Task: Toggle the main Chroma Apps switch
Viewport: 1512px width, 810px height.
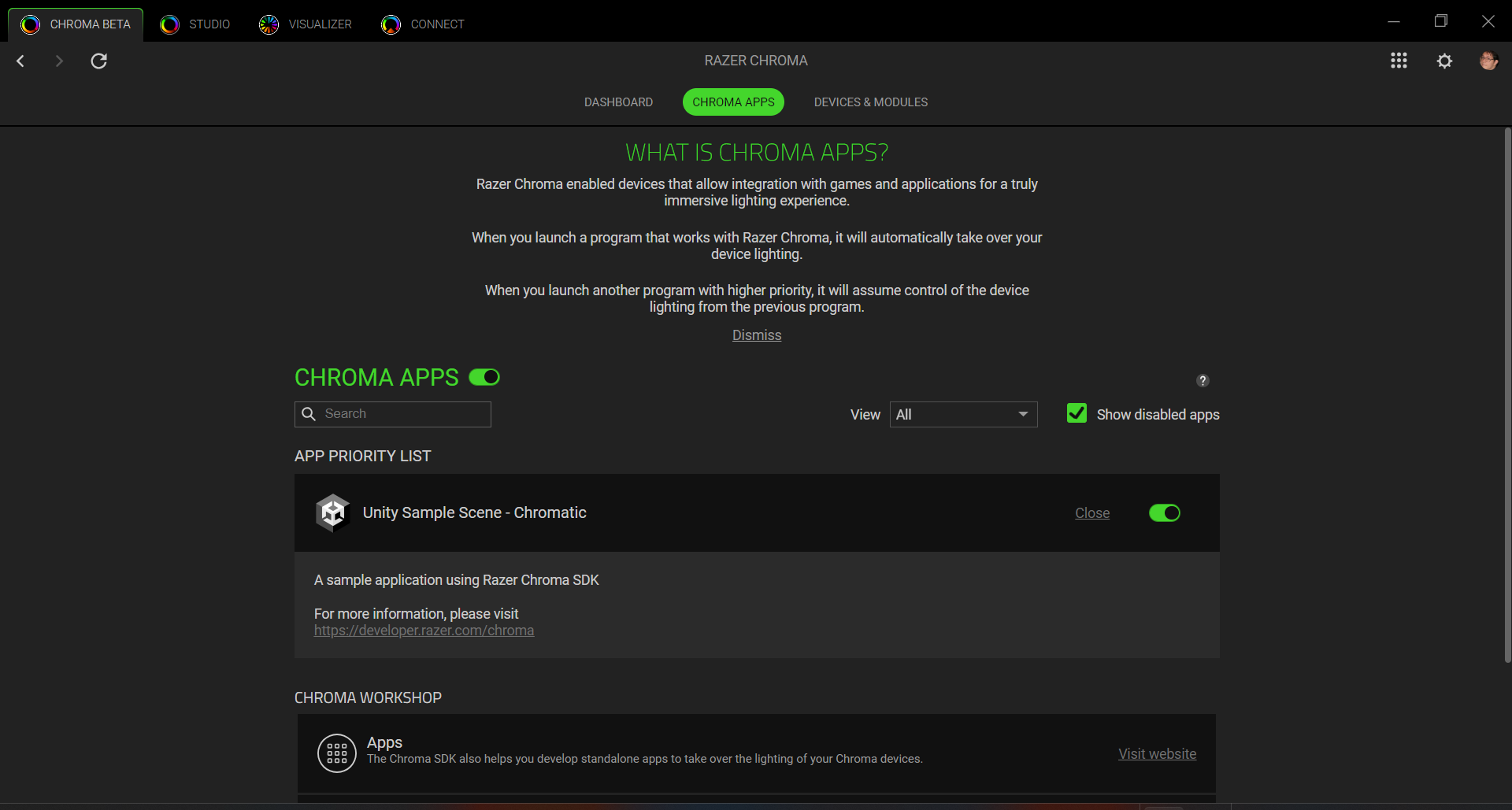Action: click(484, 377)
